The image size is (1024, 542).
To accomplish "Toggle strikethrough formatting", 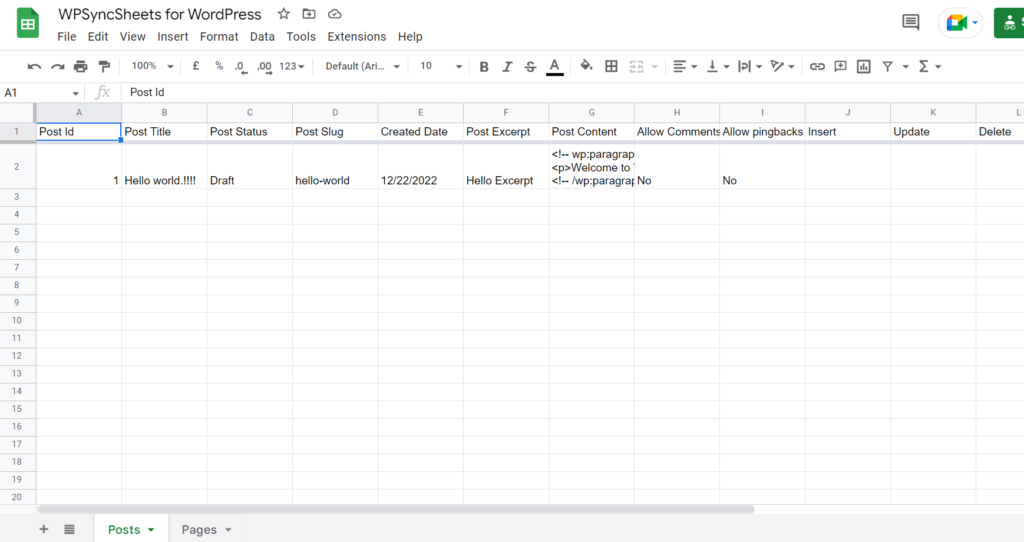I will [x=530, y=66].
